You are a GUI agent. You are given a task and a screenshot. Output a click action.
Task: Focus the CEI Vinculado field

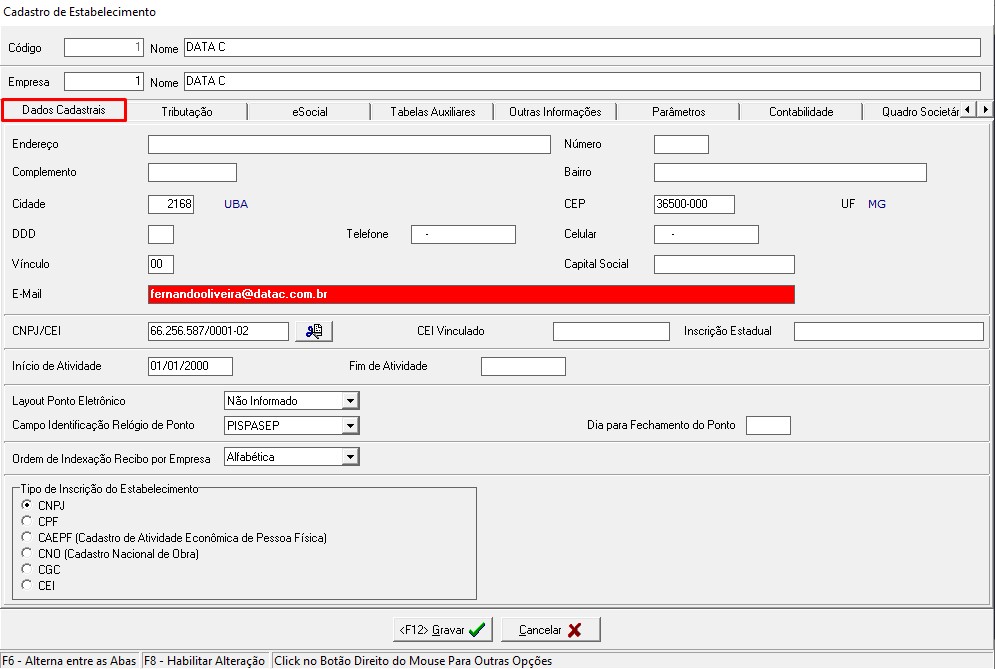point(611,331)
